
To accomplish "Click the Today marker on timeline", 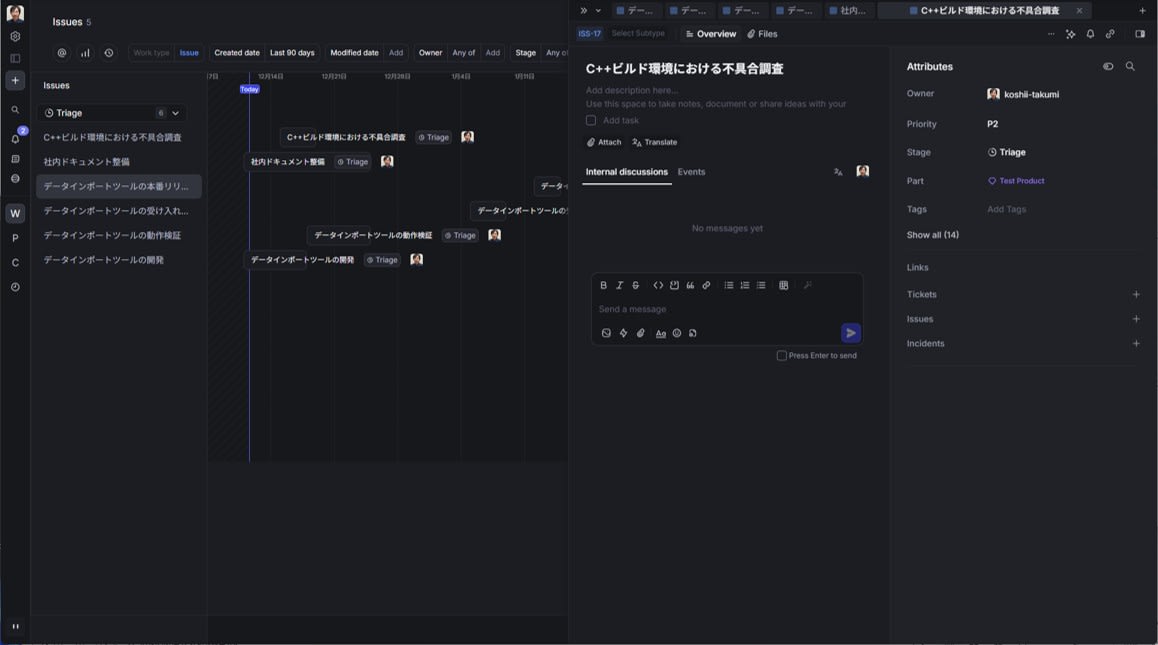I will 250,89.
